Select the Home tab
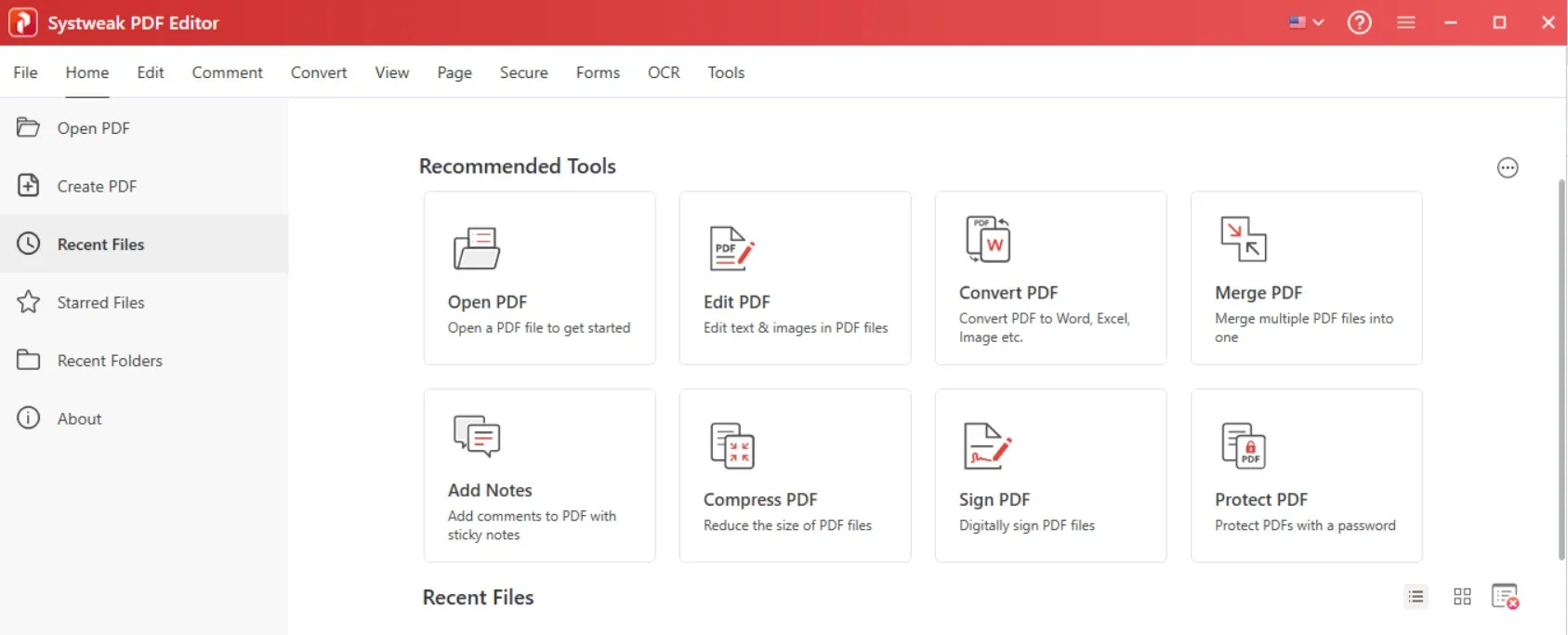The width and height of the screenshot is (1568, 635). coord(86,73)
